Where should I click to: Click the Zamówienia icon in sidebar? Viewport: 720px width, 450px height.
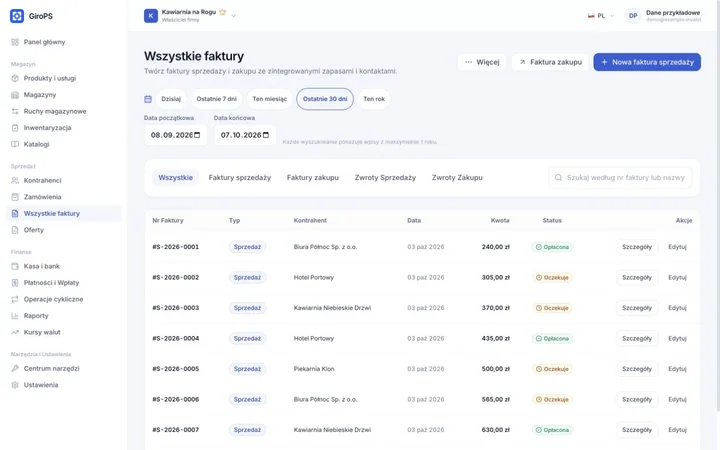(15, 197)
